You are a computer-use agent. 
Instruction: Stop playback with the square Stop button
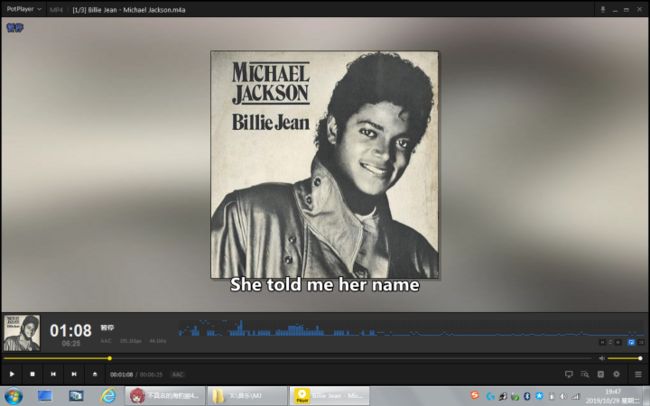(x=32, y=374)
